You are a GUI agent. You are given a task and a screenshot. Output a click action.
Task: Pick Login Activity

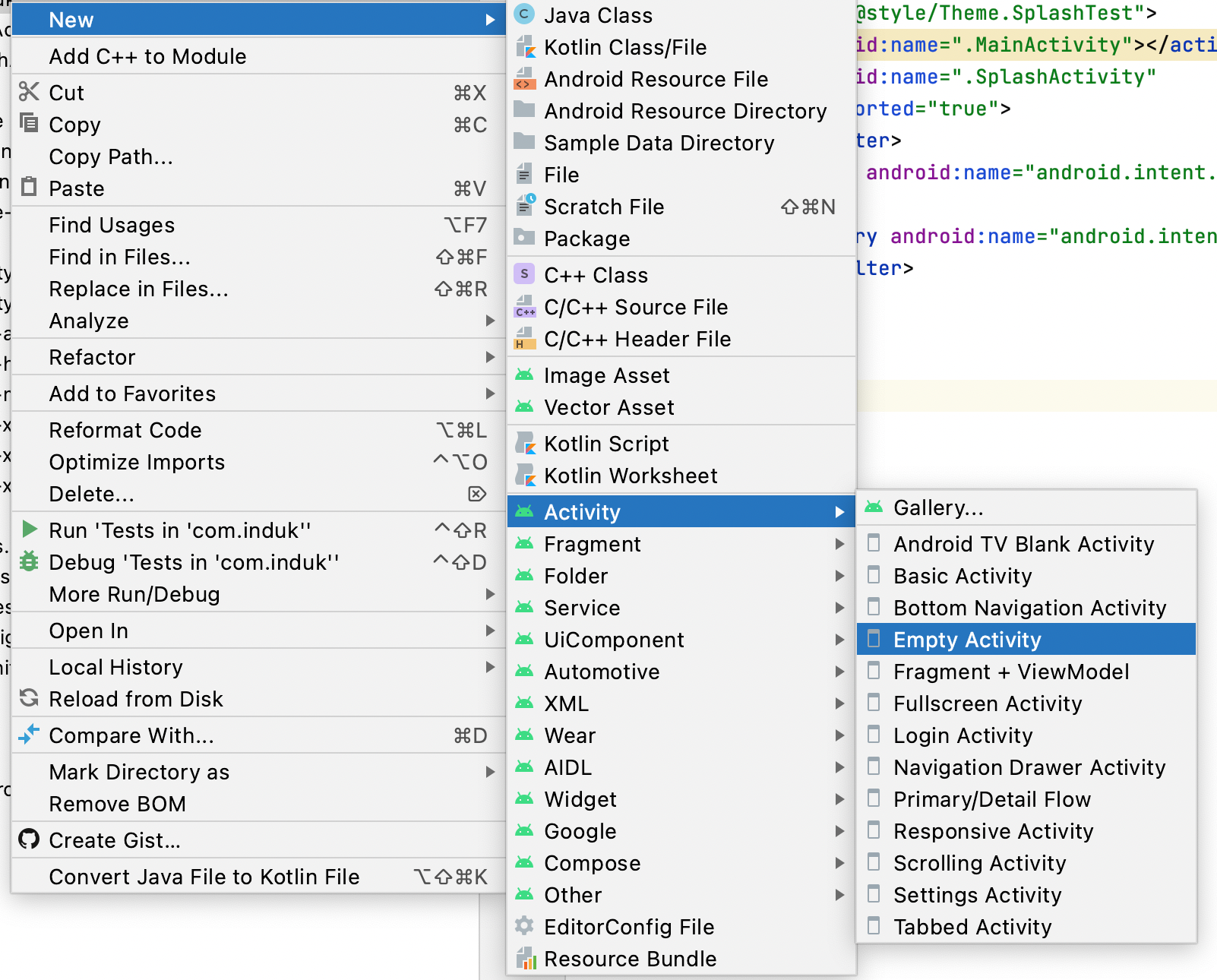[1026, 735]
